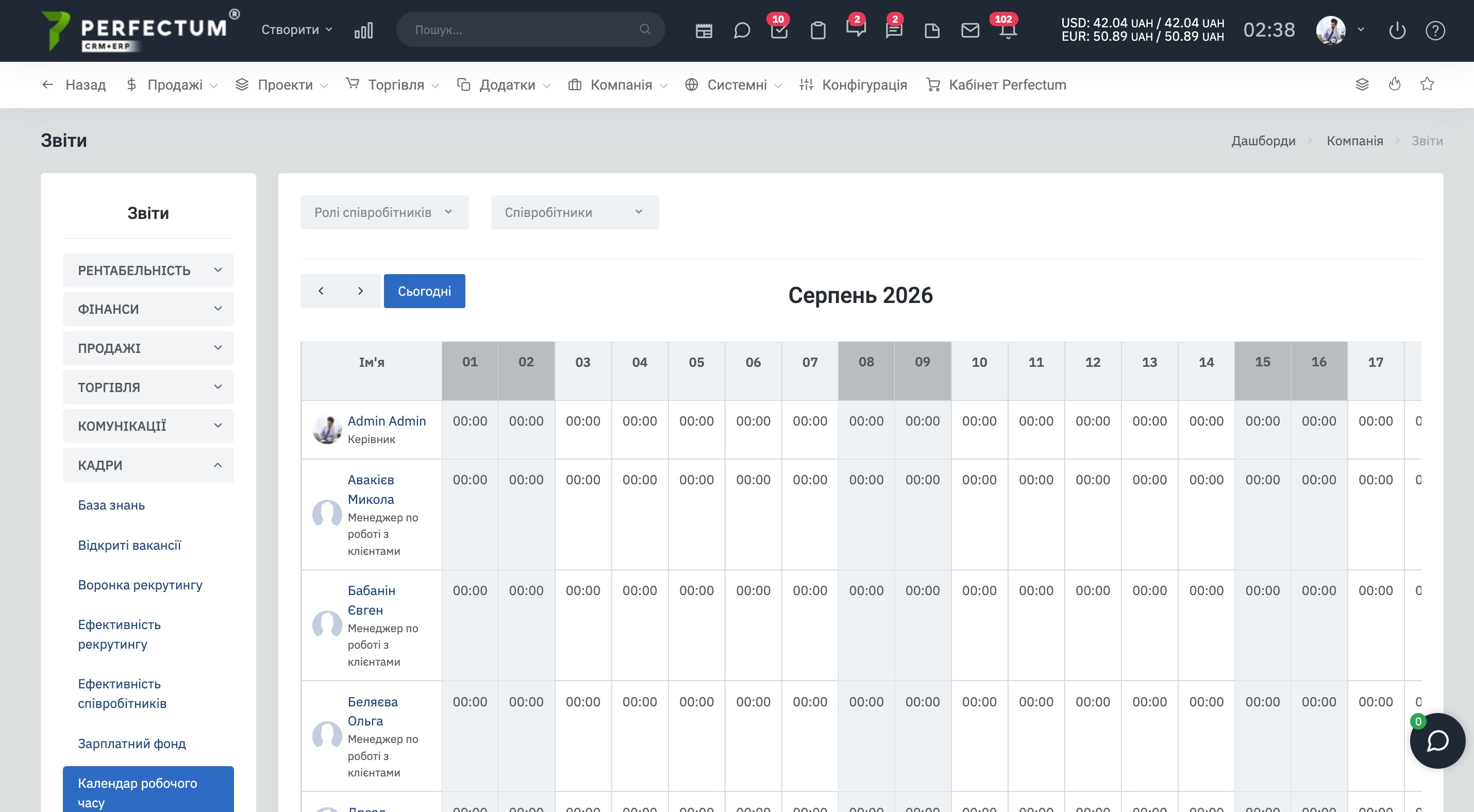The image size is (1474, 812).
Task: Expand ТОРГІВЛЯ sidebar section
Action: (x=148, y=387)
